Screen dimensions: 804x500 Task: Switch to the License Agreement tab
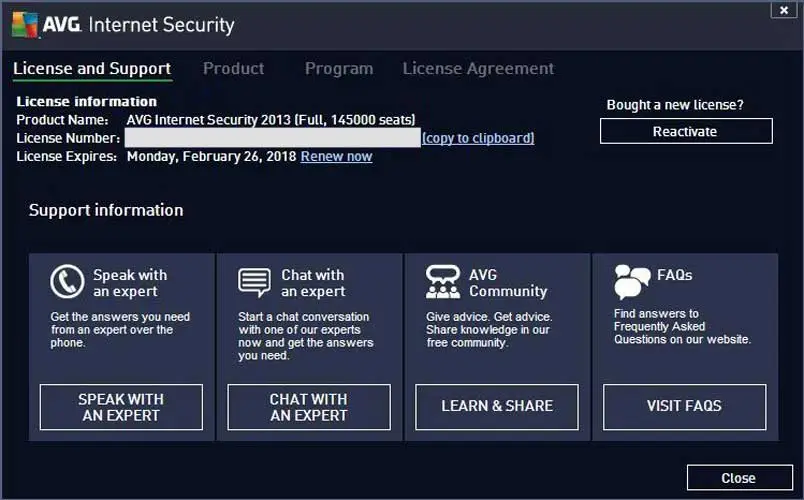point(478,69)
